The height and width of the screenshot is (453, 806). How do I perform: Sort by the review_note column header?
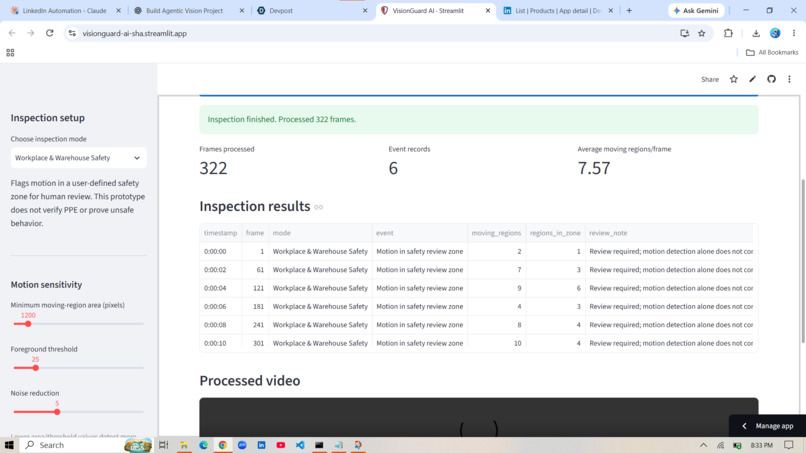tap(669, 233)
